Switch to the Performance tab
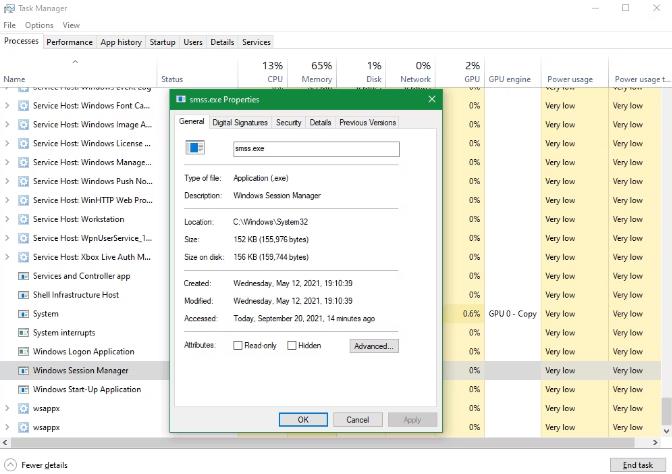The image size is (672, 474). click(69, 42)
